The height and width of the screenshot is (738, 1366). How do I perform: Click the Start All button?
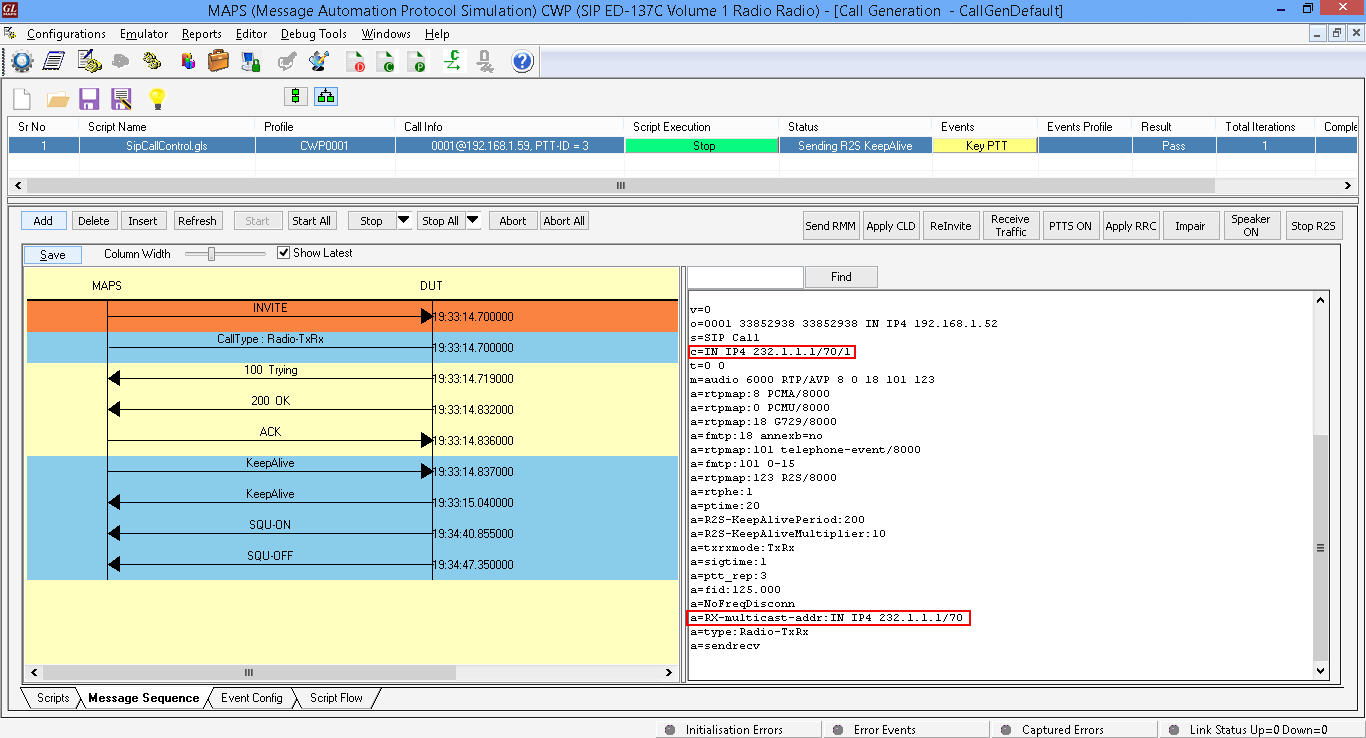coord(312,221)
